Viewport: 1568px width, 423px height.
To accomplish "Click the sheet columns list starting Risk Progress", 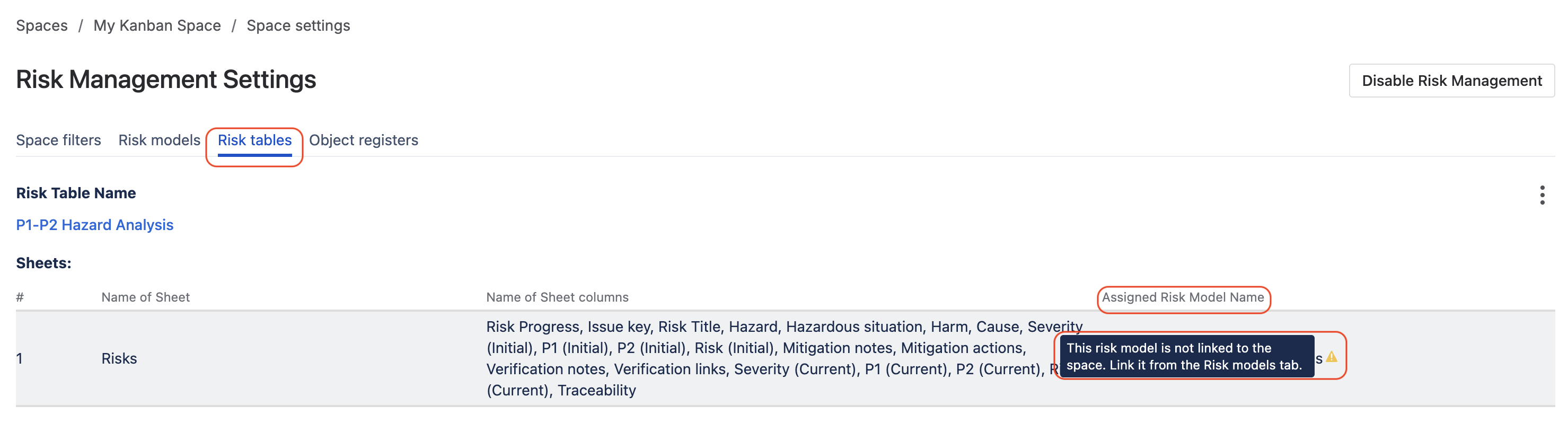I will 784,358.
